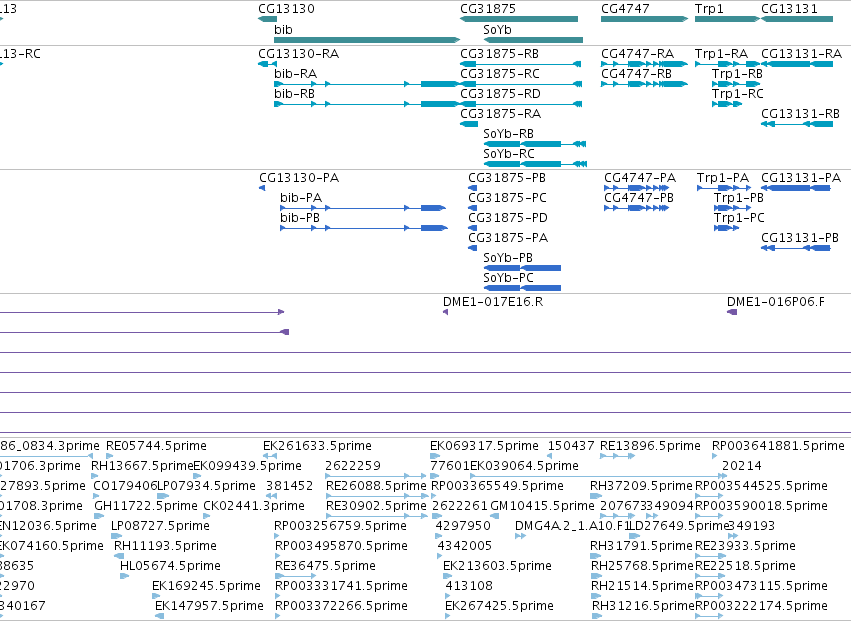
Task: Click protein Trp1-PA
Action: pos(723,188)
